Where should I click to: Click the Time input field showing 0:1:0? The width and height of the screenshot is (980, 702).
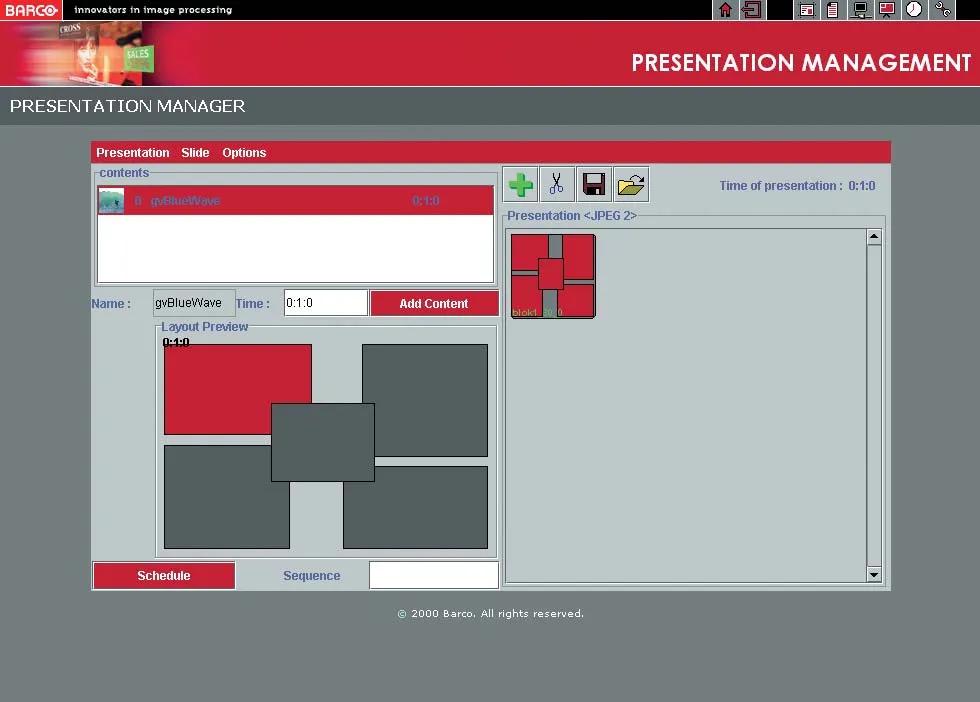pos(326,303)
